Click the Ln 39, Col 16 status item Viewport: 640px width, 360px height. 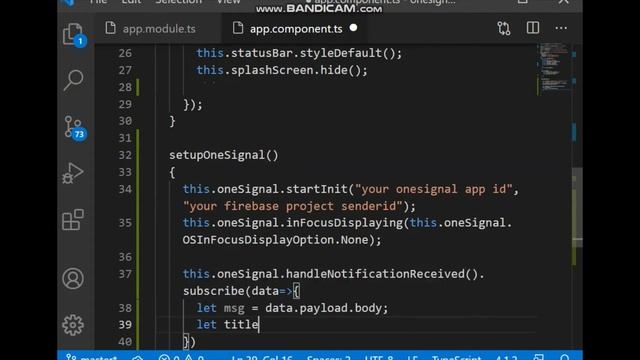262,358
